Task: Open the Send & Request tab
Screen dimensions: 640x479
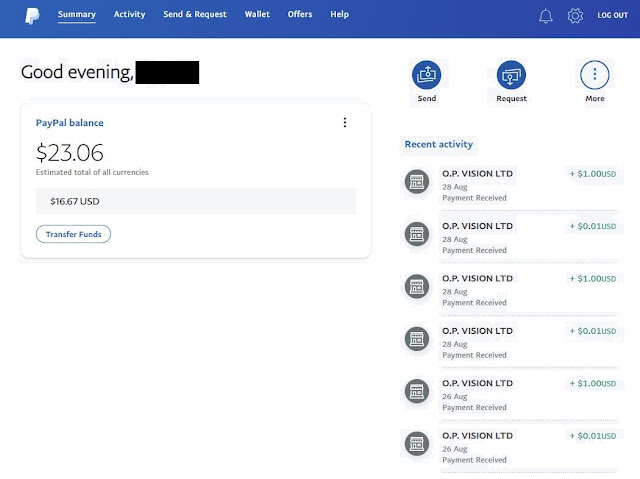Action: (x=195, y=14)
